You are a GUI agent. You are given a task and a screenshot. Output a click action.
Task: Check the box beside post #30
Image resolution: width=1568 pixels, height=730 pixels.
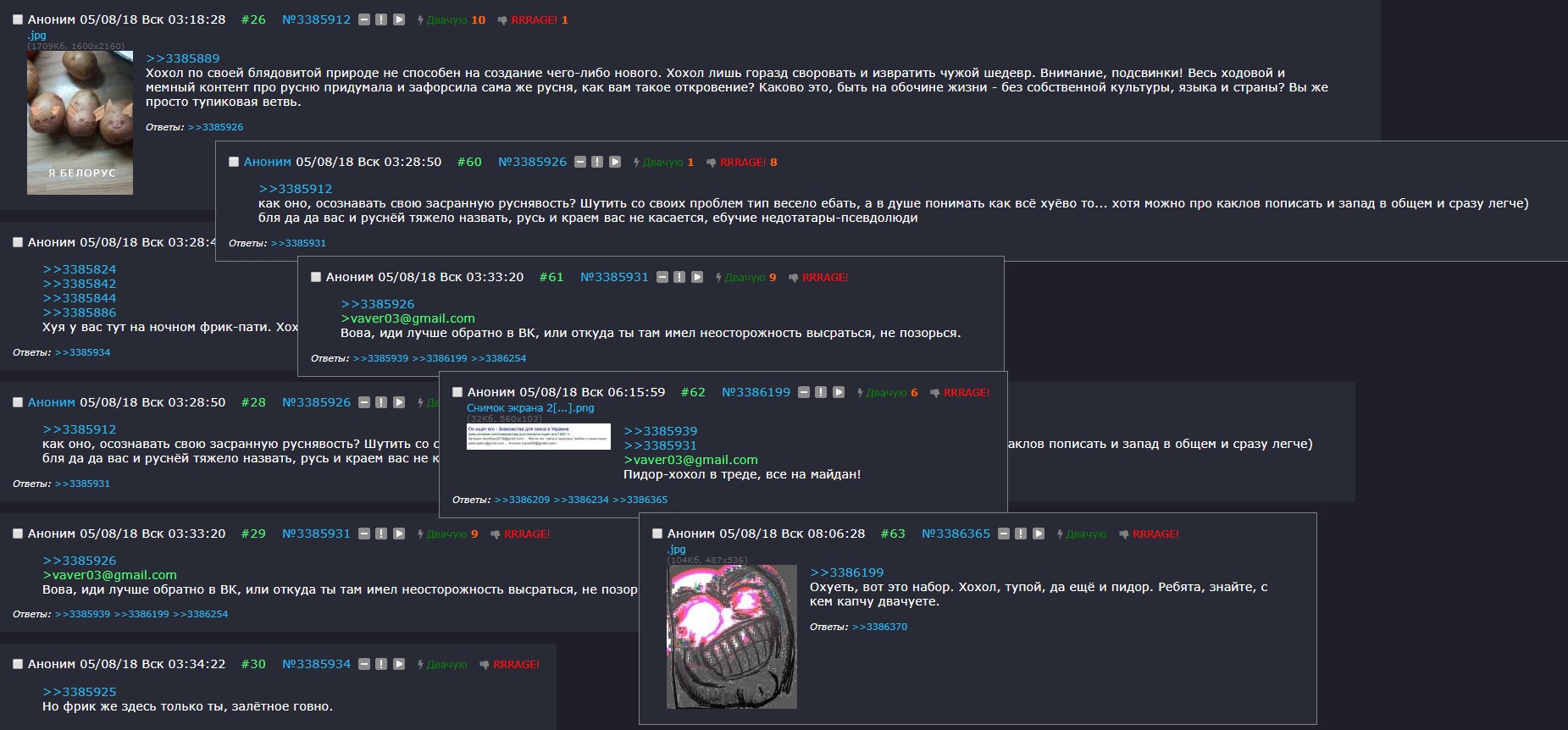coord(18,664)
